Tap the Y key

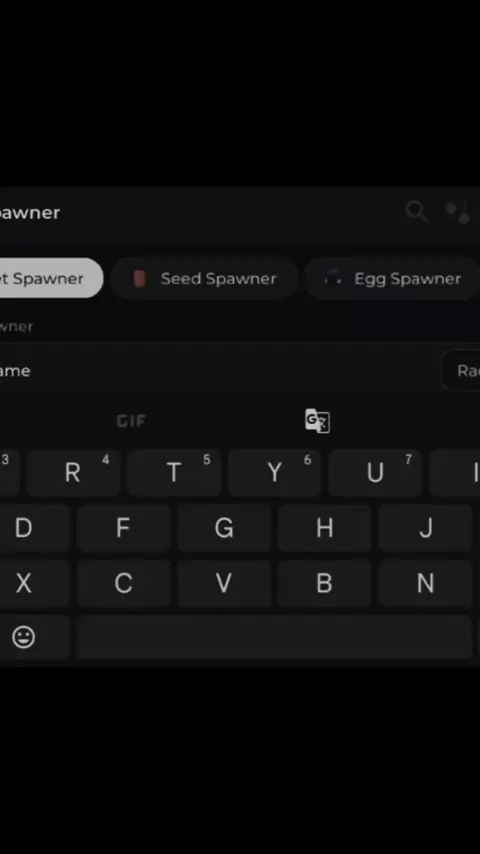(x=275, y=472)
